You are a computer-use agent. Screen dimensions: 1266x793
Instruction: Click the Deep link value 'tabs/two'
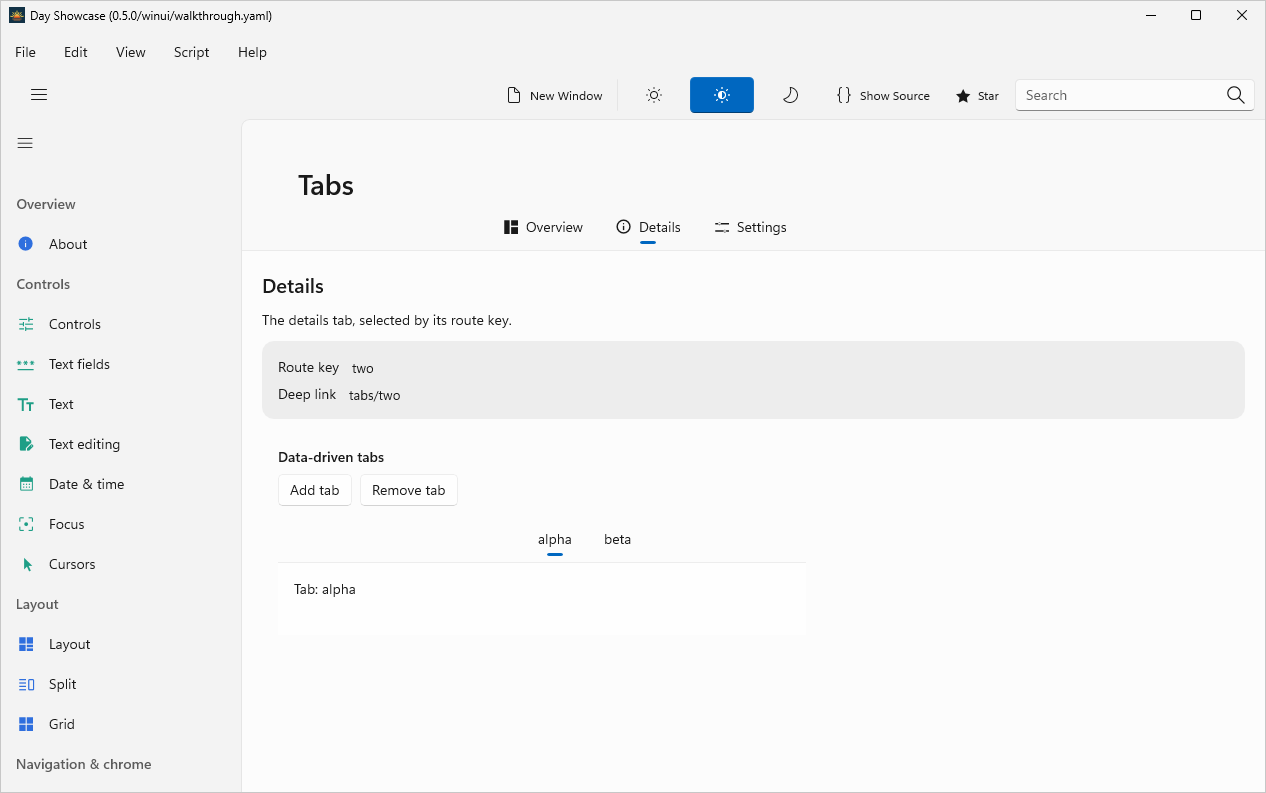tap(375, 395)
